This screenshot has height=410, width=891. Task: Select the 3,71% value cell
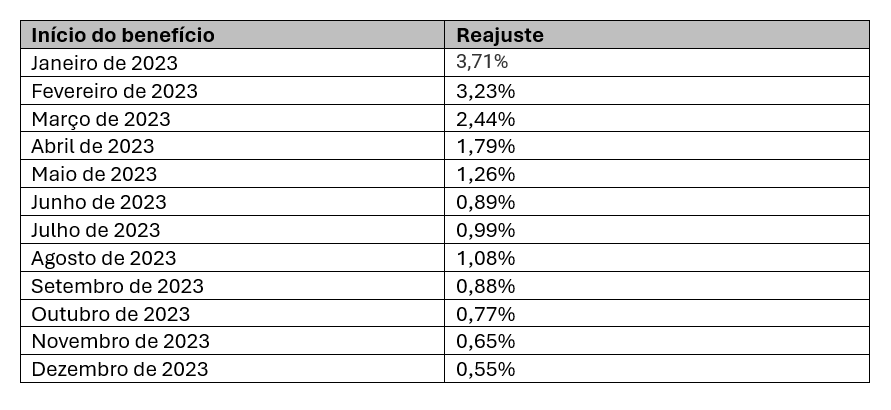coord(657,62)
